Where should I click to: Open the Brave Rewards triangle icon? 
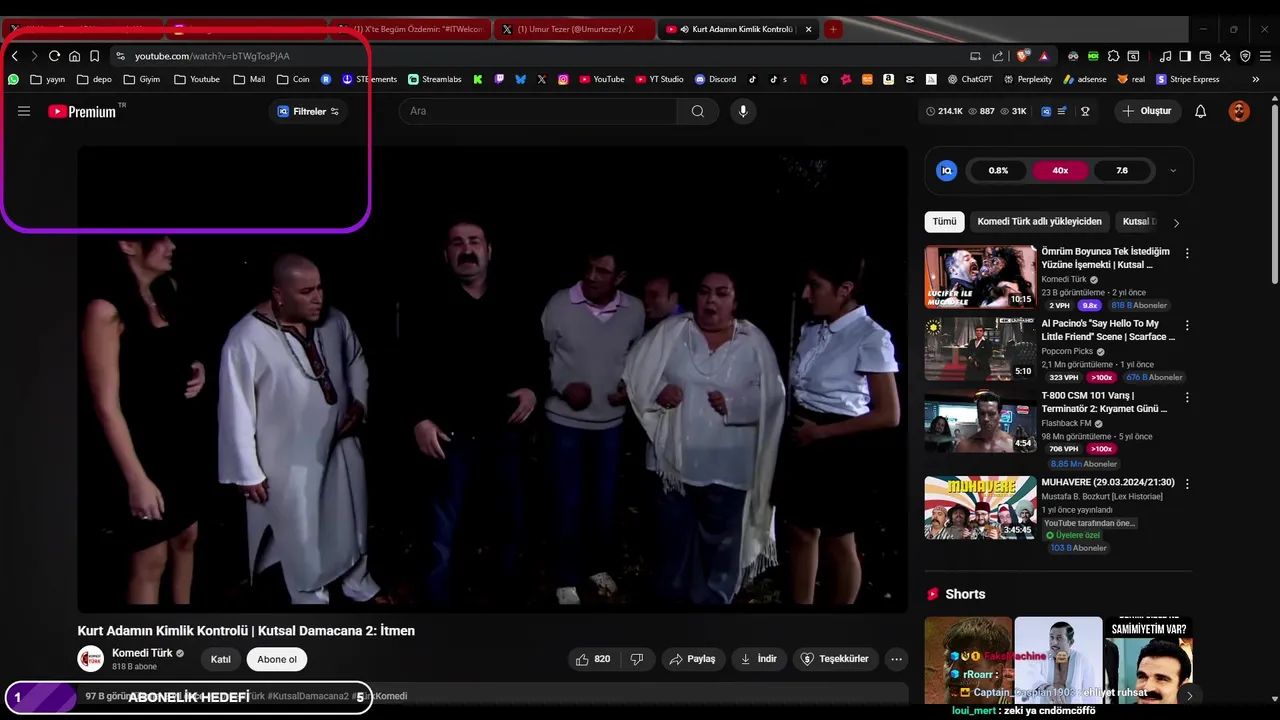1044,56
